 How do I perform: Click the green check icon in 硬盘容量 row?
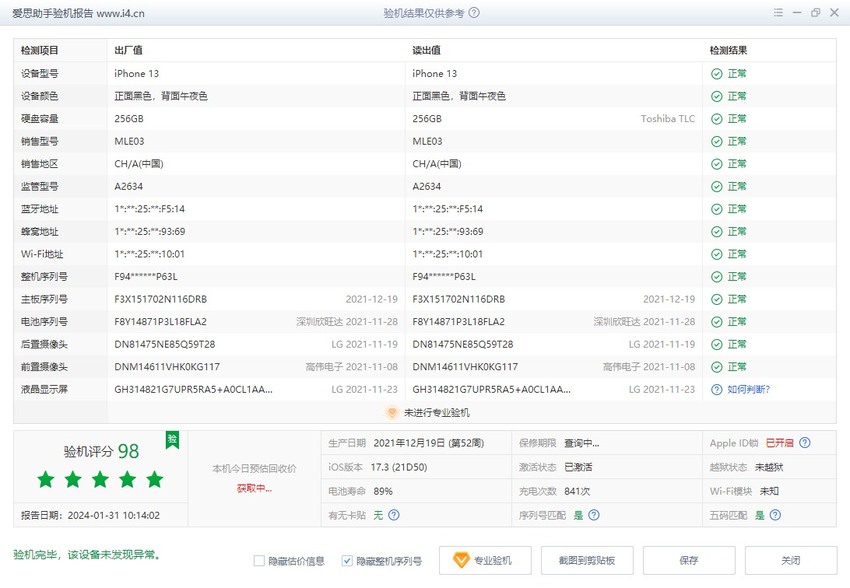pyautogui.click(x=717, y=119)
